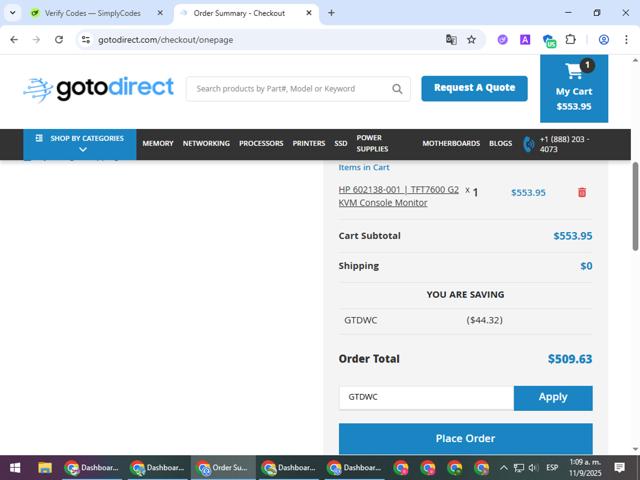
Task: Open the My Cart shopping cart icon
Action: click(x=574, y=71)
